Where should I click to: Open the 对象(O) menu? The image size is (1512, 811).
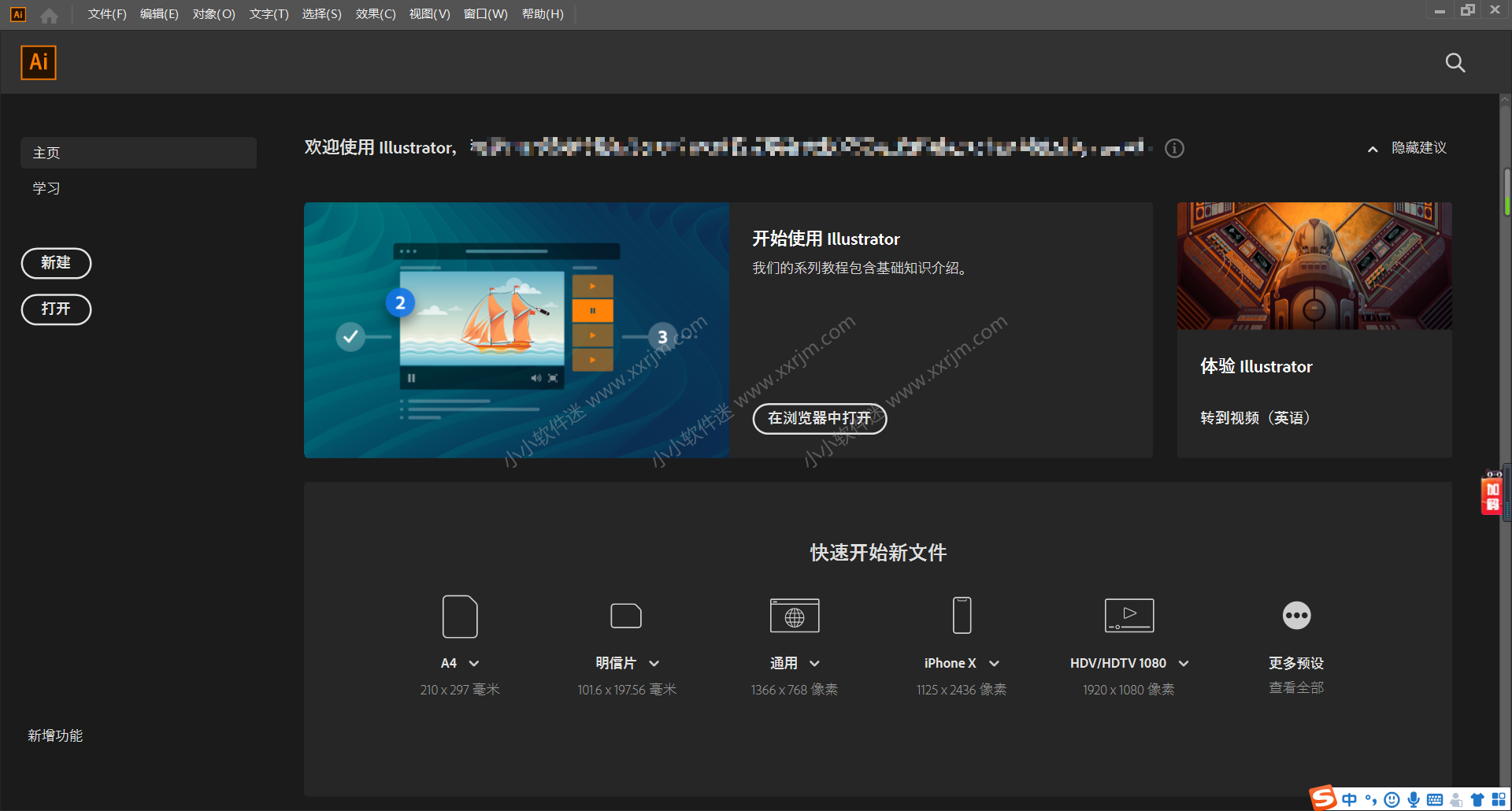tap(213, 14)
